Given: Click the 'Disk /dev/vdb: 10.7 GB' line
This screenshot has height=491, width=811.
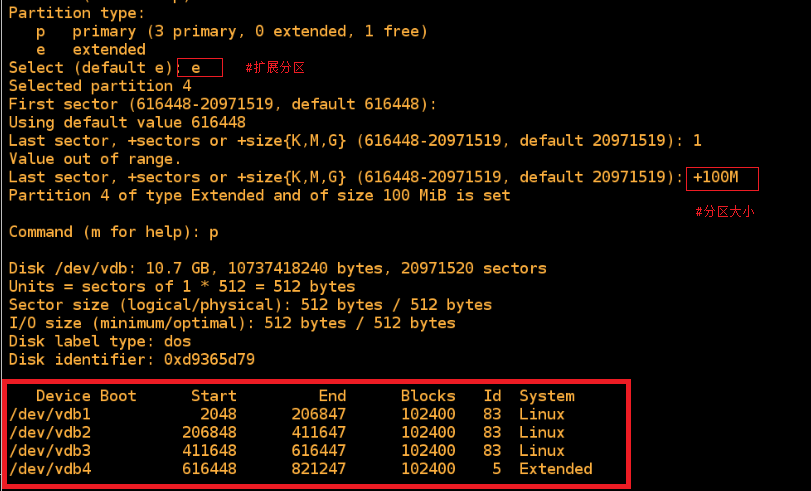Looking at the screenshot, I should 277,269.
